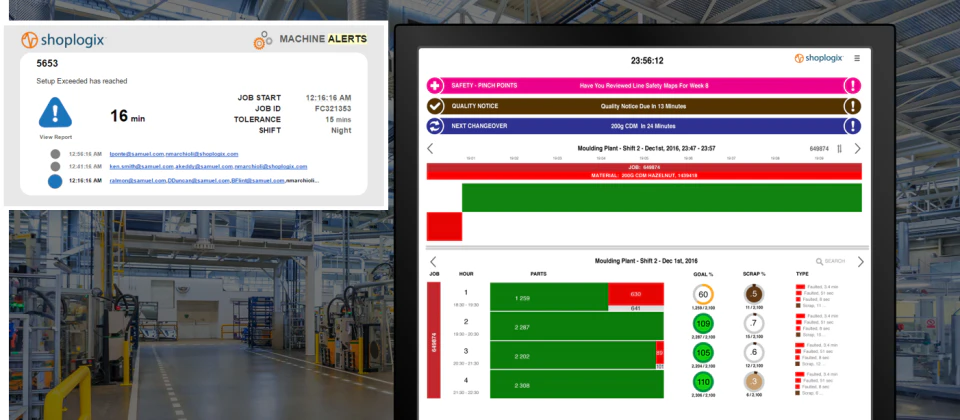Screen dimensions: 960x420
Task: Click the dashboard clock 23:56:12
Action: tap(647, 61)
